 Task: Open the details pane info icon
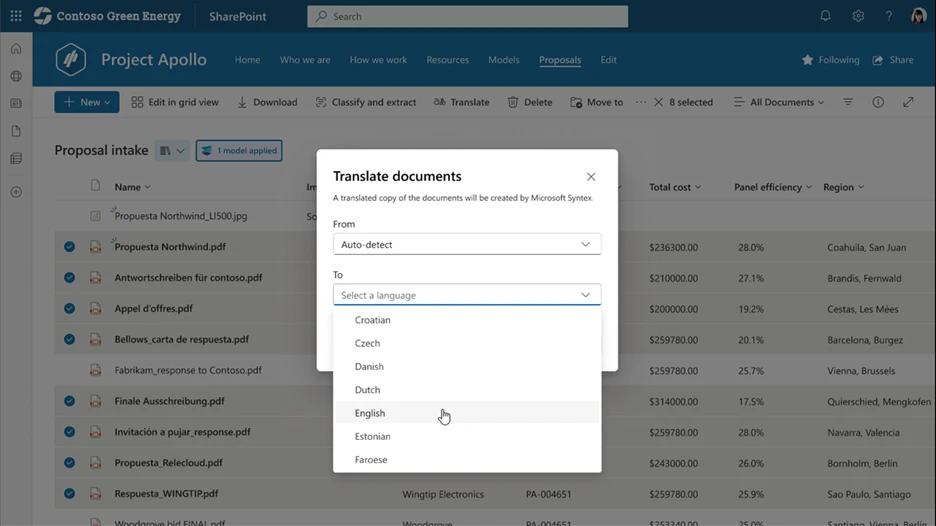(x=878, y=102)
